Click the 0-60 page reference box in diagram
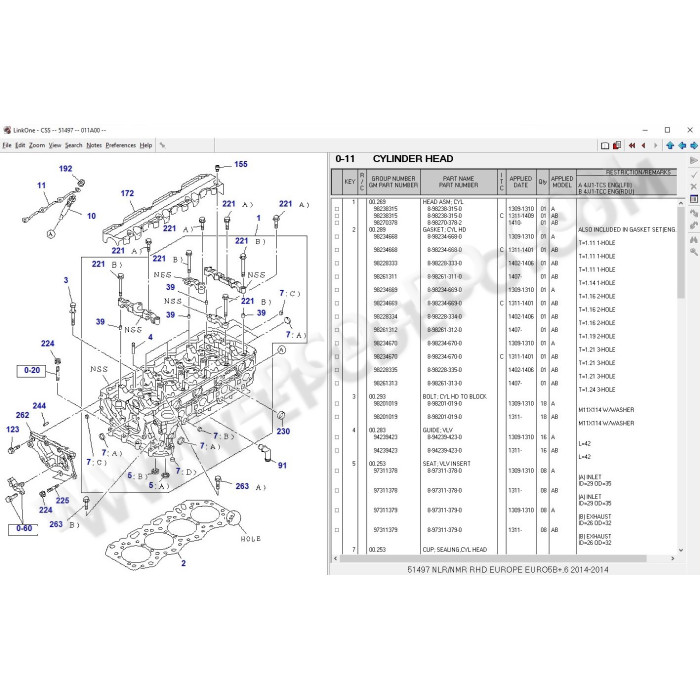 [x=24, y=529]
